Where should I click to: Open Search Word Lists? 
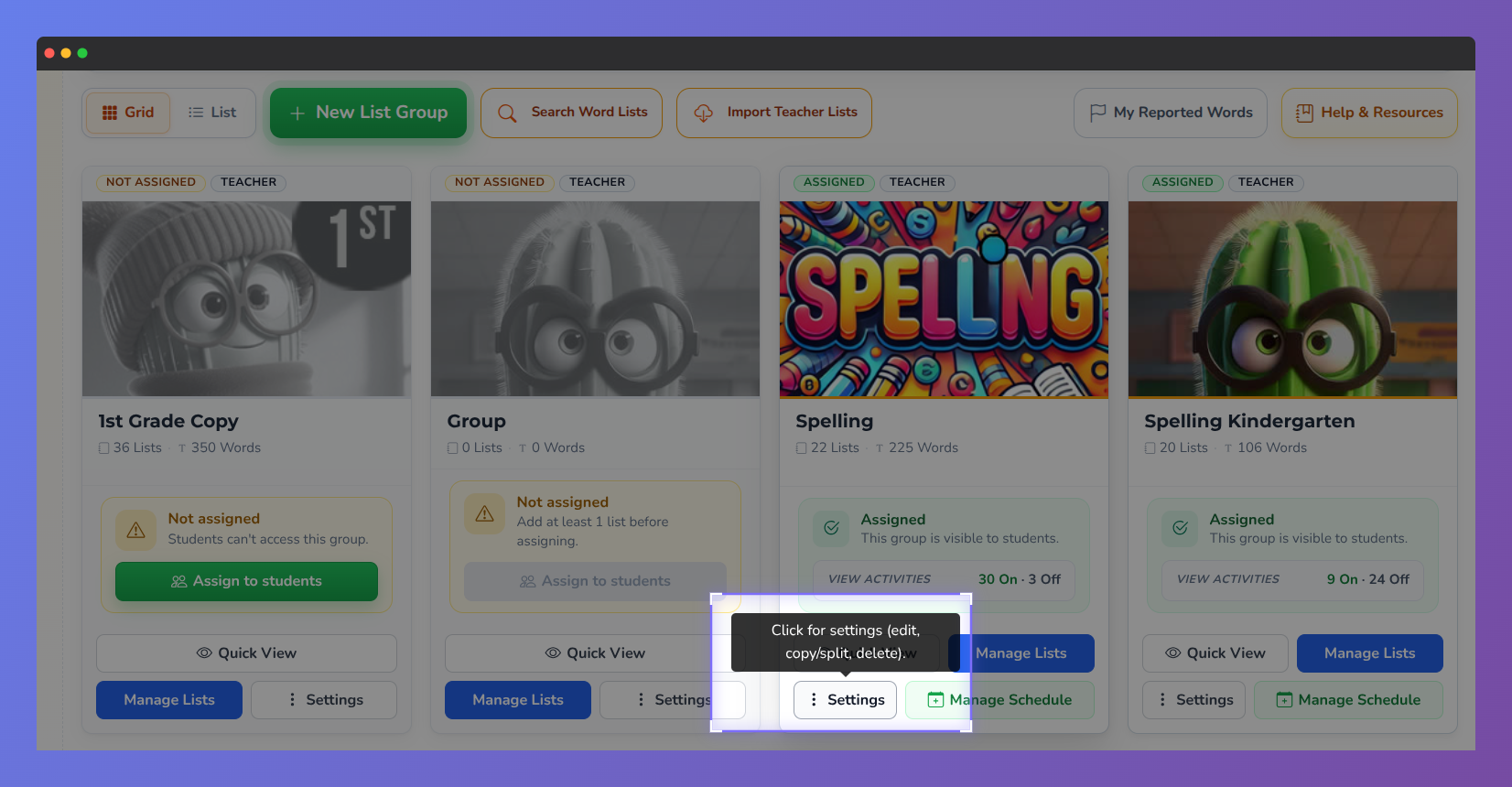571,113
